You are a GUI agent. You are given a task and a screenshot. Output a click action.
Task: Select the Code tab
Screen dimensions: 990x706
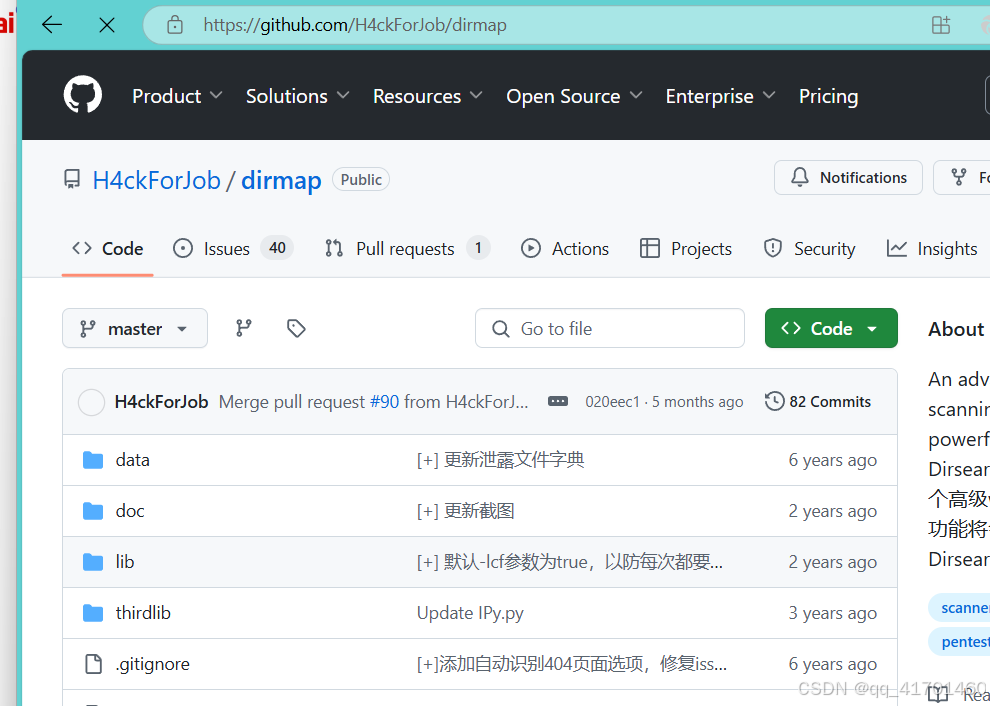[107, 249]
